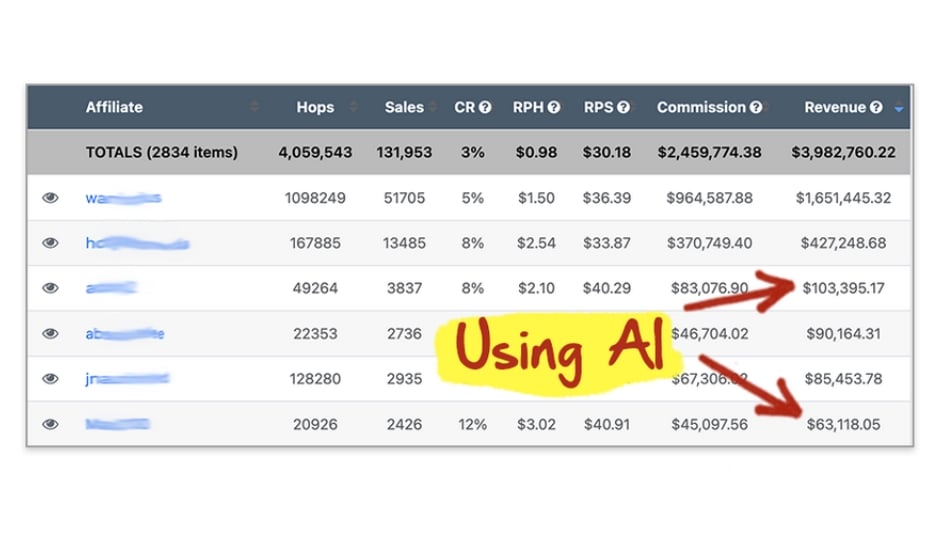Open the RPH help question-mark icon

(554, 107)
